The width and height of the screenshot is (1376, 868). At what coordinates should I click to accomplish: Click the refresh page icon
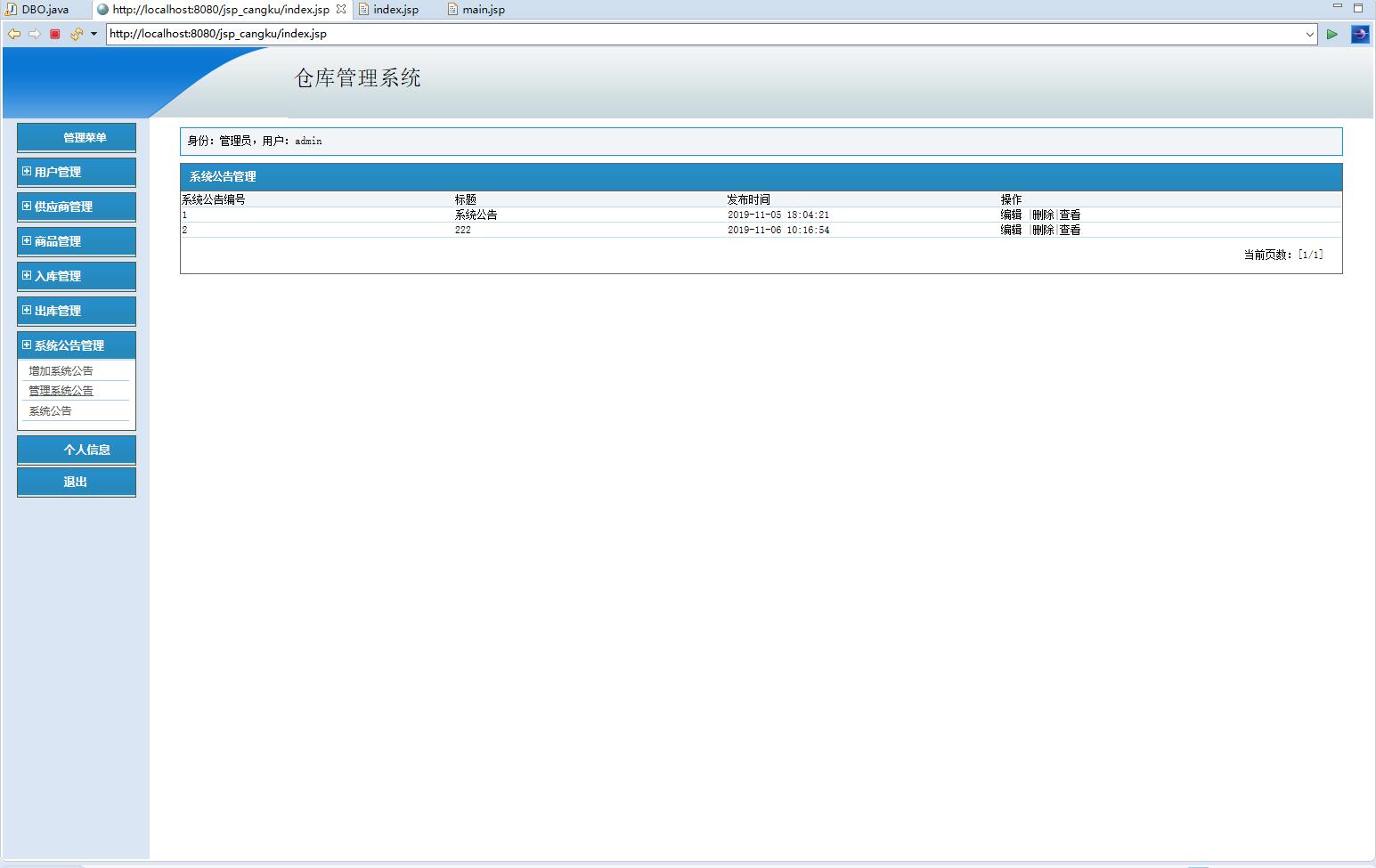(x=76, y=34)
